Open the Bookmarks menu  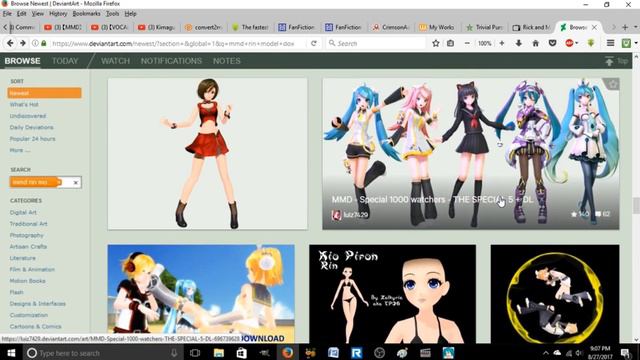pos(86,13)
